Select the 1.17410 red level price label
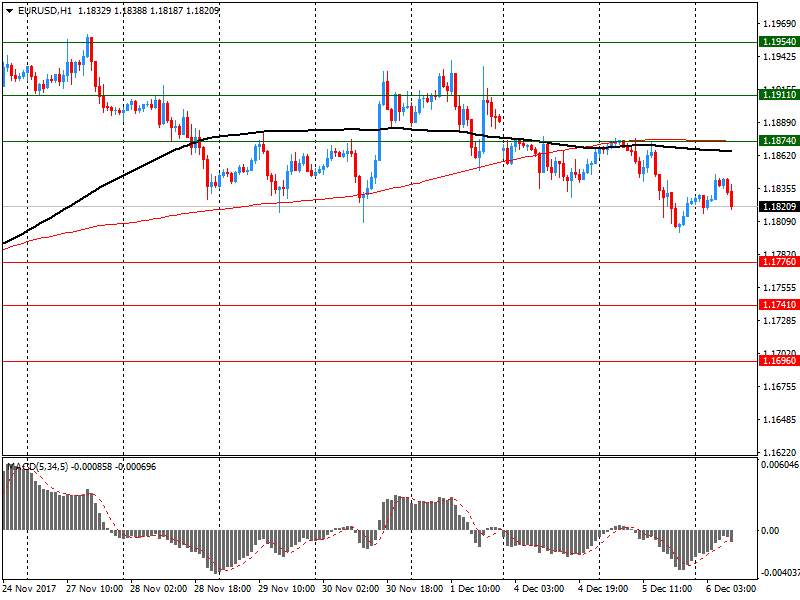 tap(779, 305)
